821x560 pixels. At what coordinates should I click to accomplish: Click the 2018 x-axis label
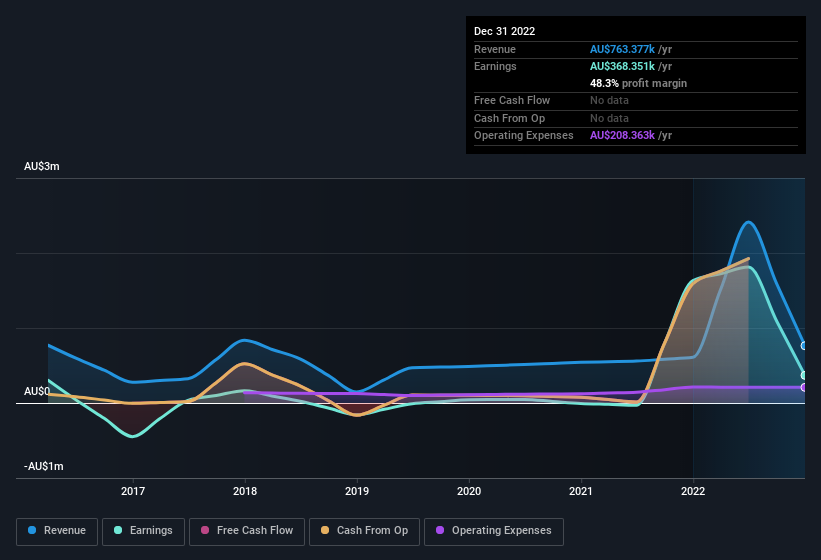245,491
